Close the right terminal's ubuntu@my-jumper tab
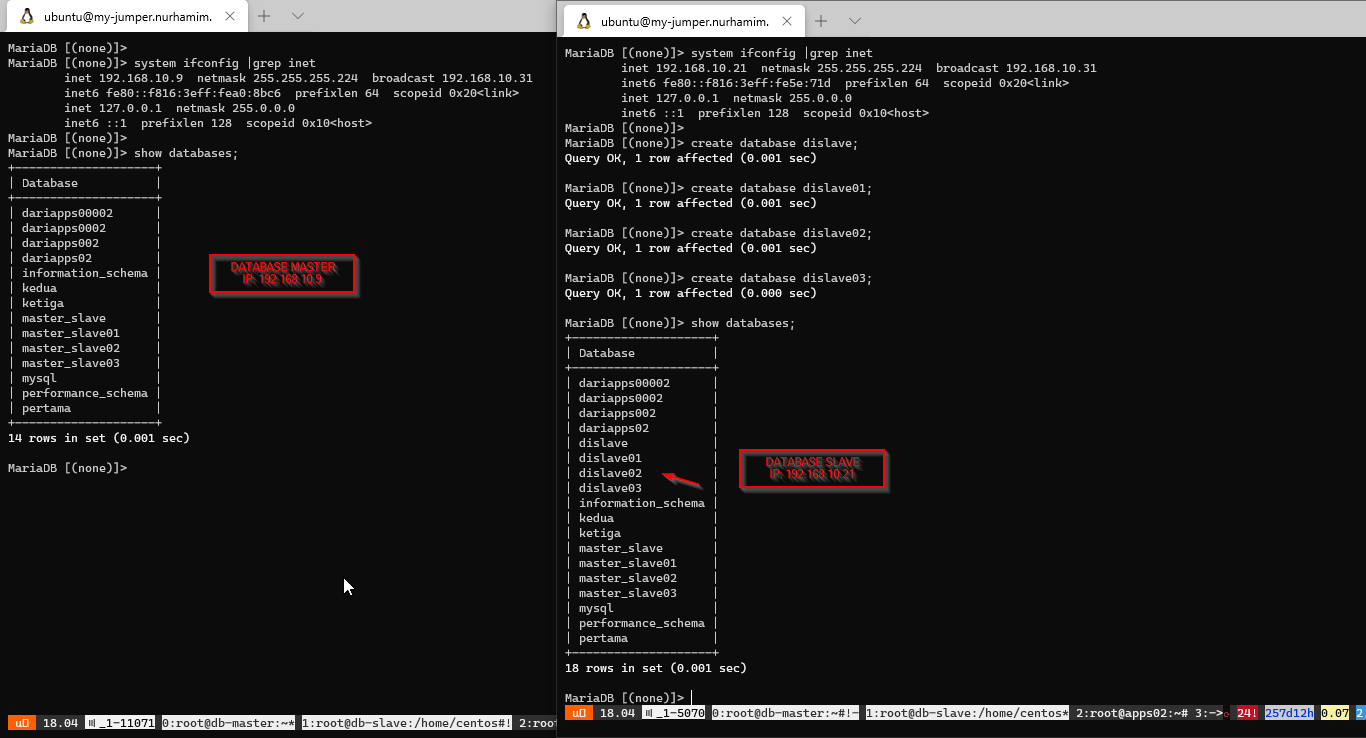Image resolution: width=1366 pixels, height=738 pixels. point(784,22)
